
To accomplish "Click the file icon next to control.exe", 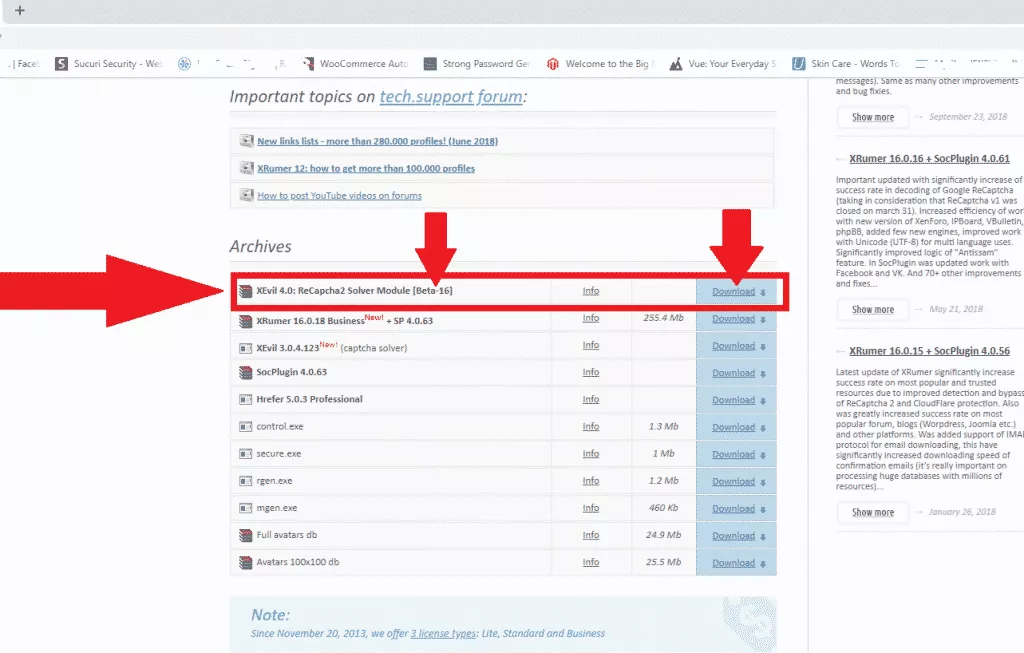I will [246, 427].
